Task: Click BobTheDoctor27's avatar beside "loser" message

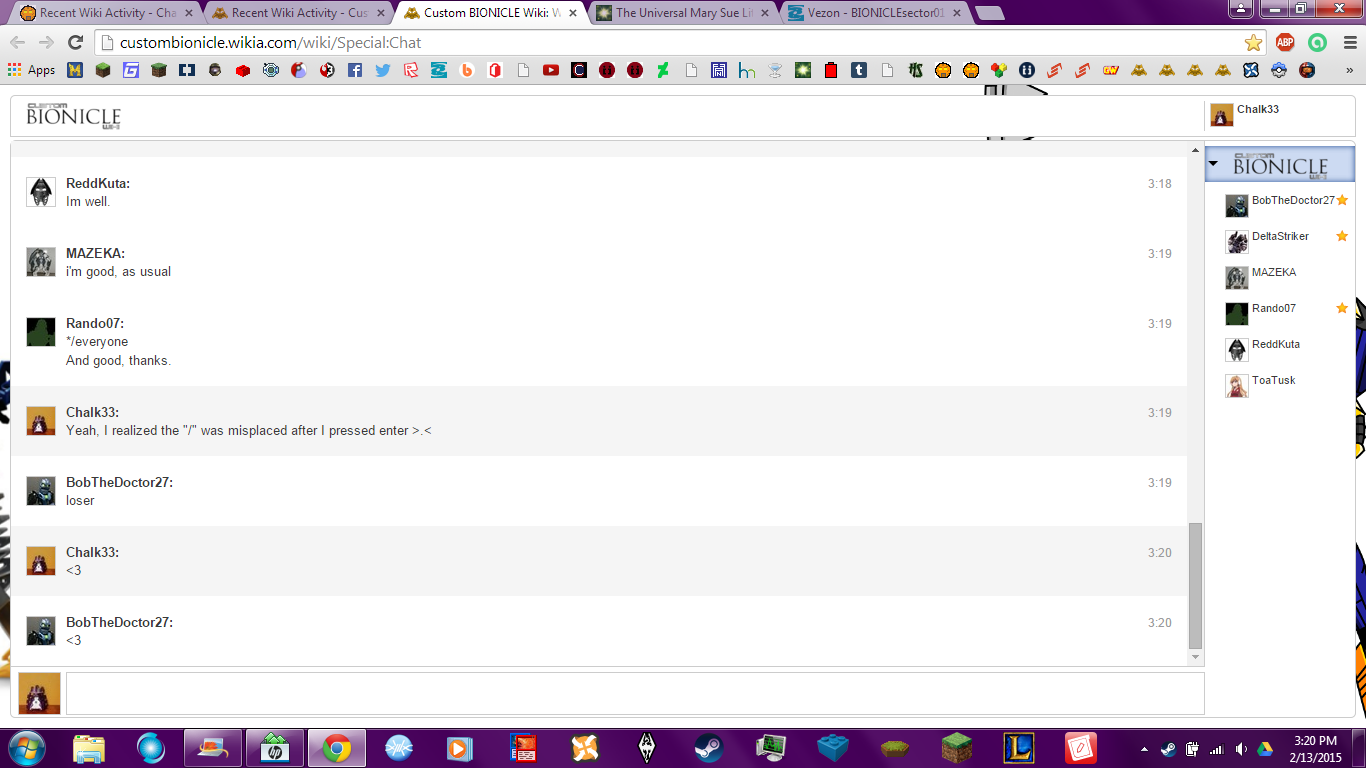Action: coord(41,491)
